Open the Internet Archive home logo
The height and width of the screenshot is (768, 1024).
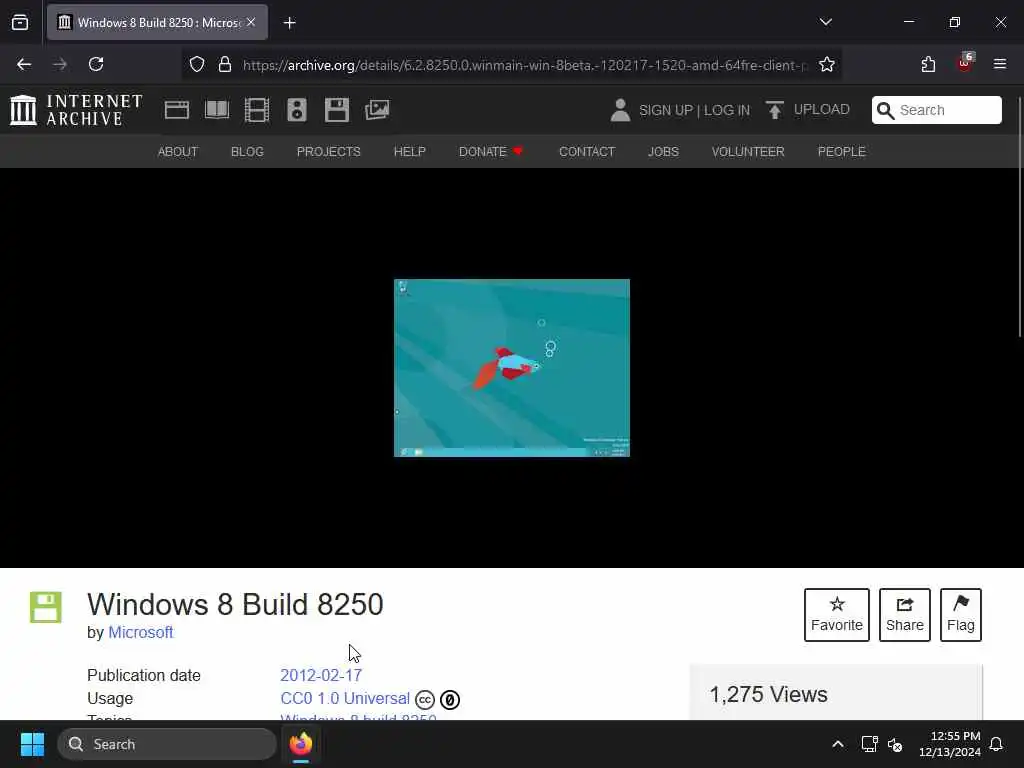coord(76,110)
